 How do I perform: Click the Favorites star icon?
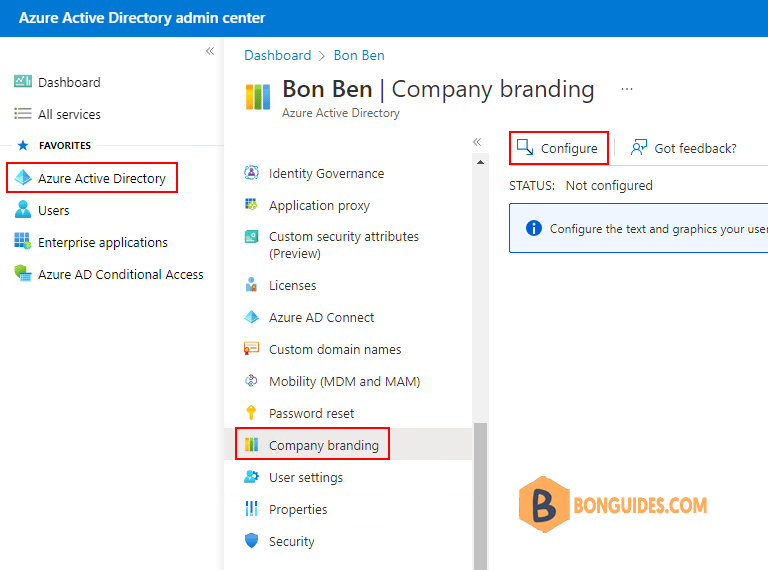[23, 145]
